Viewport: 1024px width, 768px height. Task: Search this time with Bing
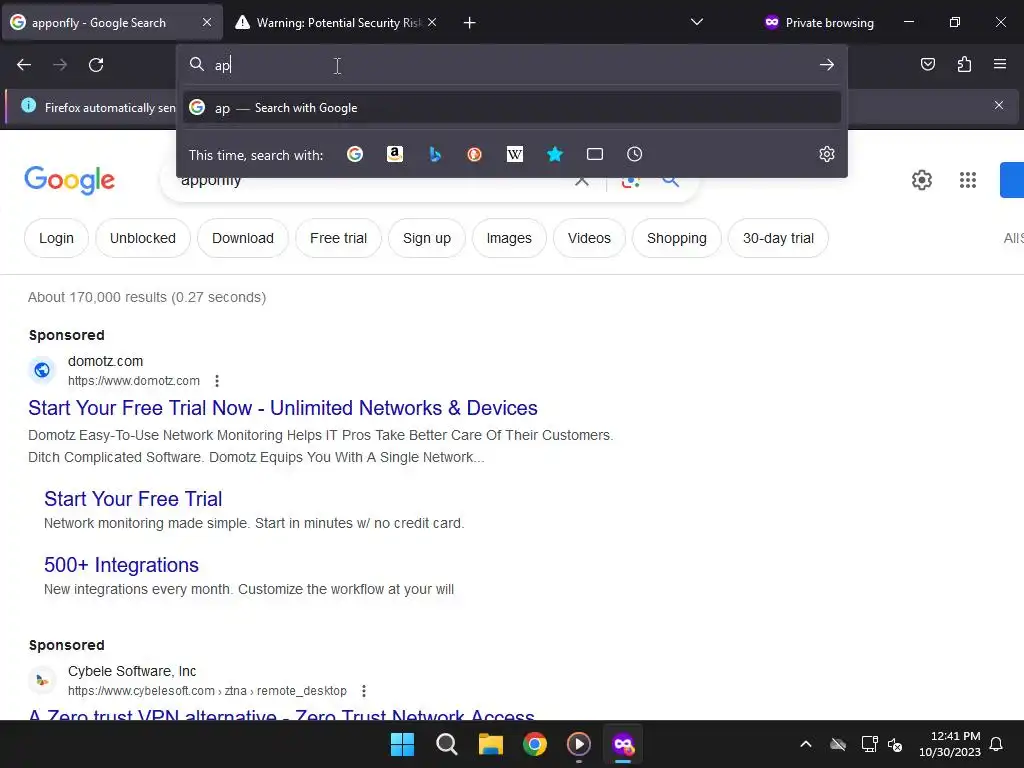click(435, 154)
